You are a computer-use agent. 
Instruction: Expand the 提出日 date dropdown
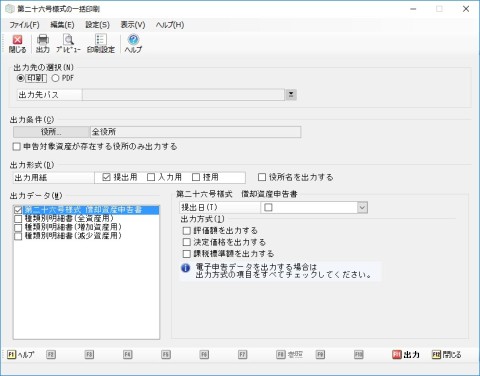[362, 208]
